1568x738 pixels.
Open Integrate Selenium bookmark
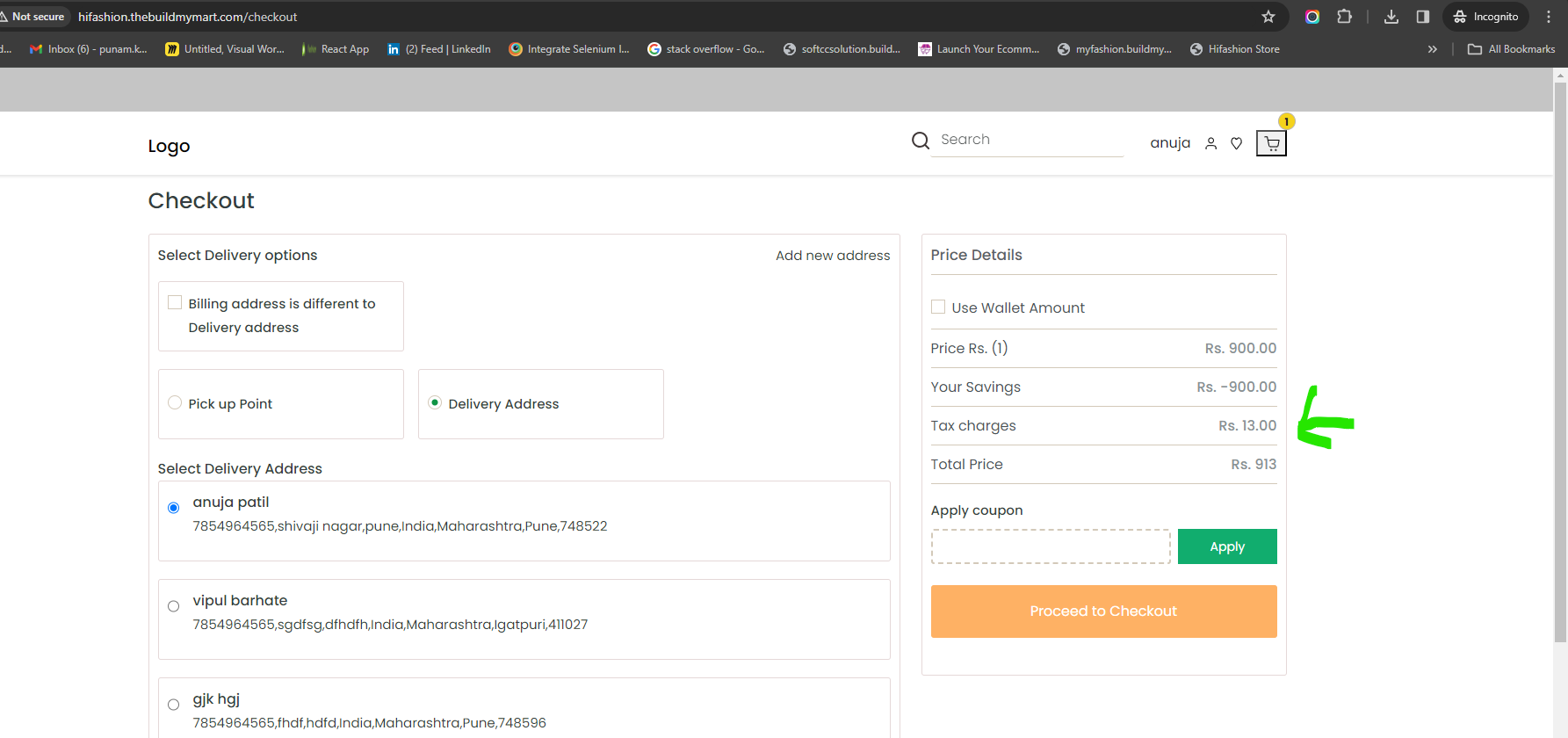point(569,49)
